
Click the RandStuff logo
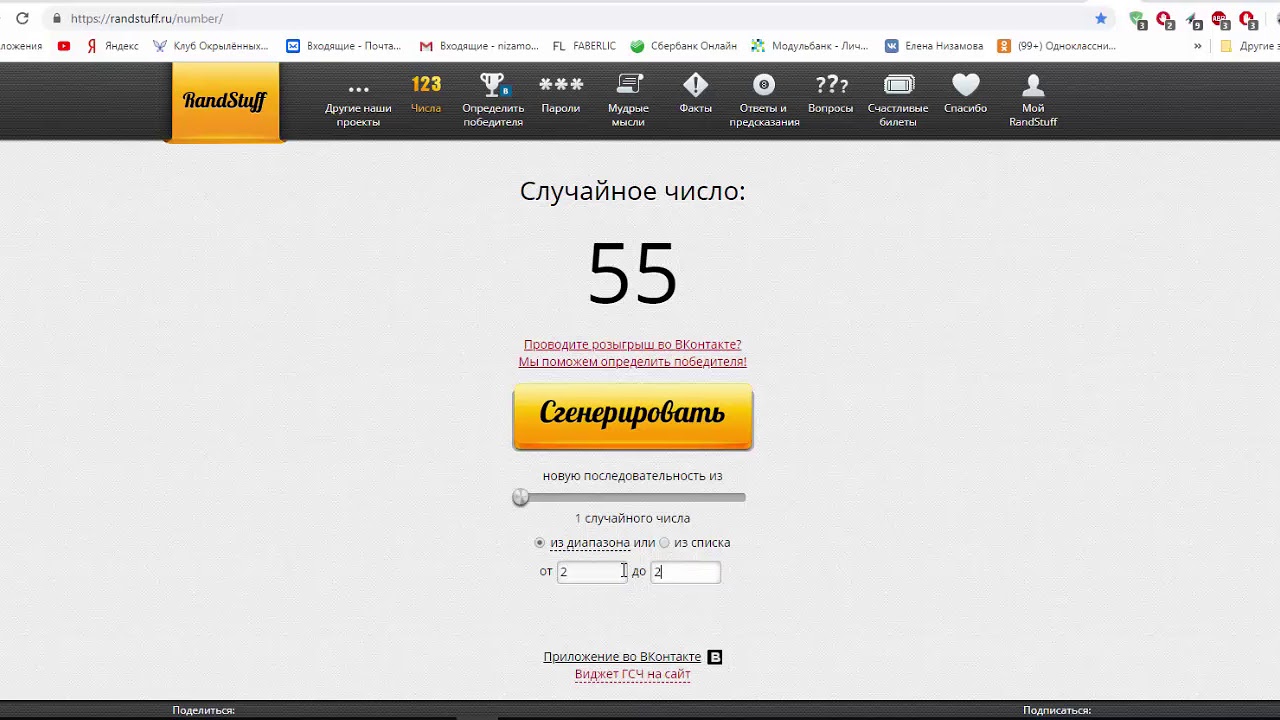(225, 101)
